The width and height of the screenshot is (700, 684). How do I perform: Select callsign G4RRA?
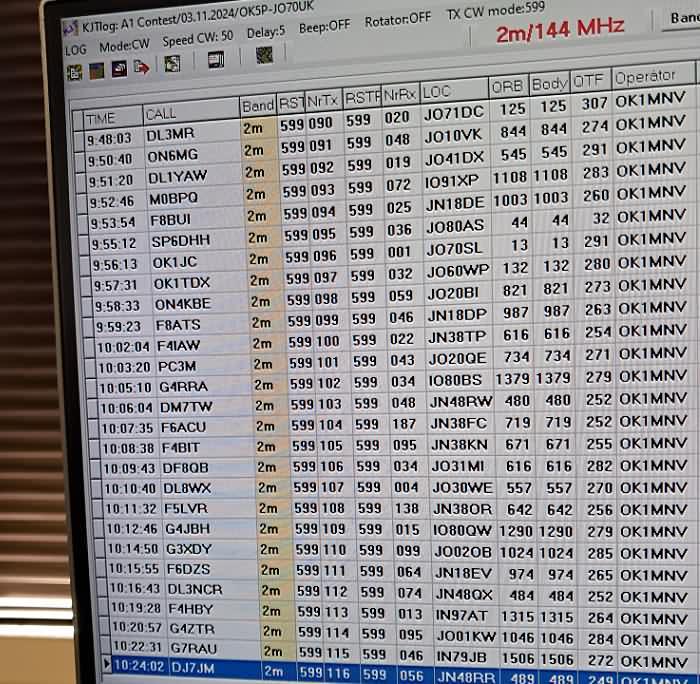(x=183, y=387)
